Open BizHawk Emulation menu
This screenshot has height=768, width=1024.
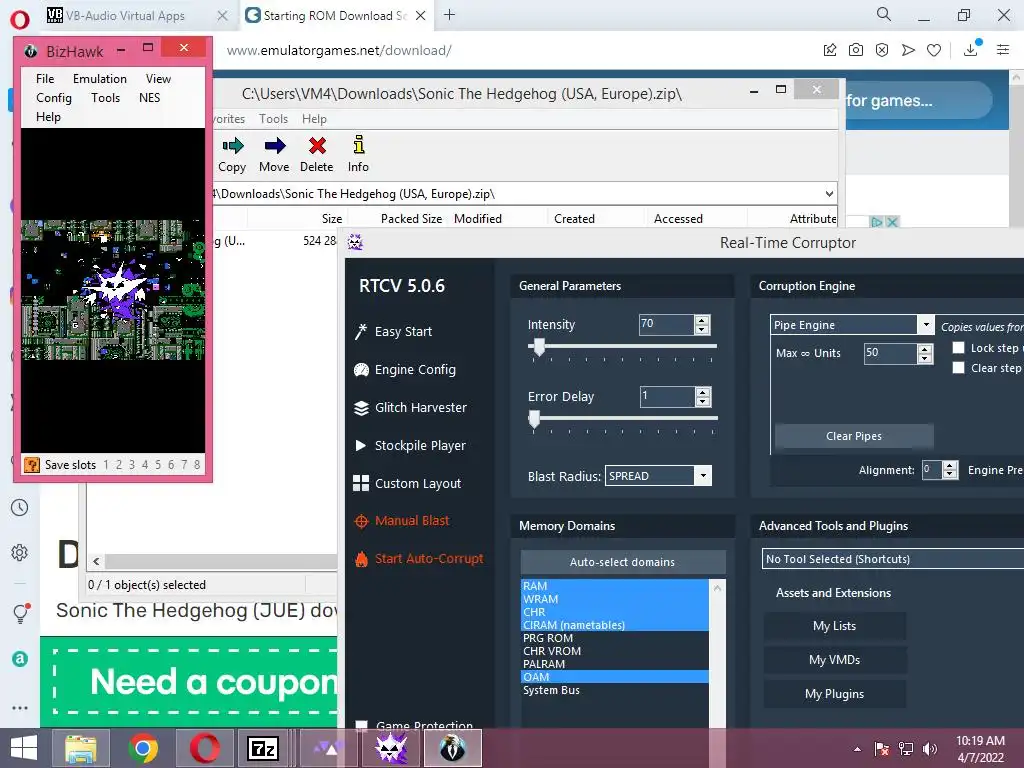[x=100, y=78]
